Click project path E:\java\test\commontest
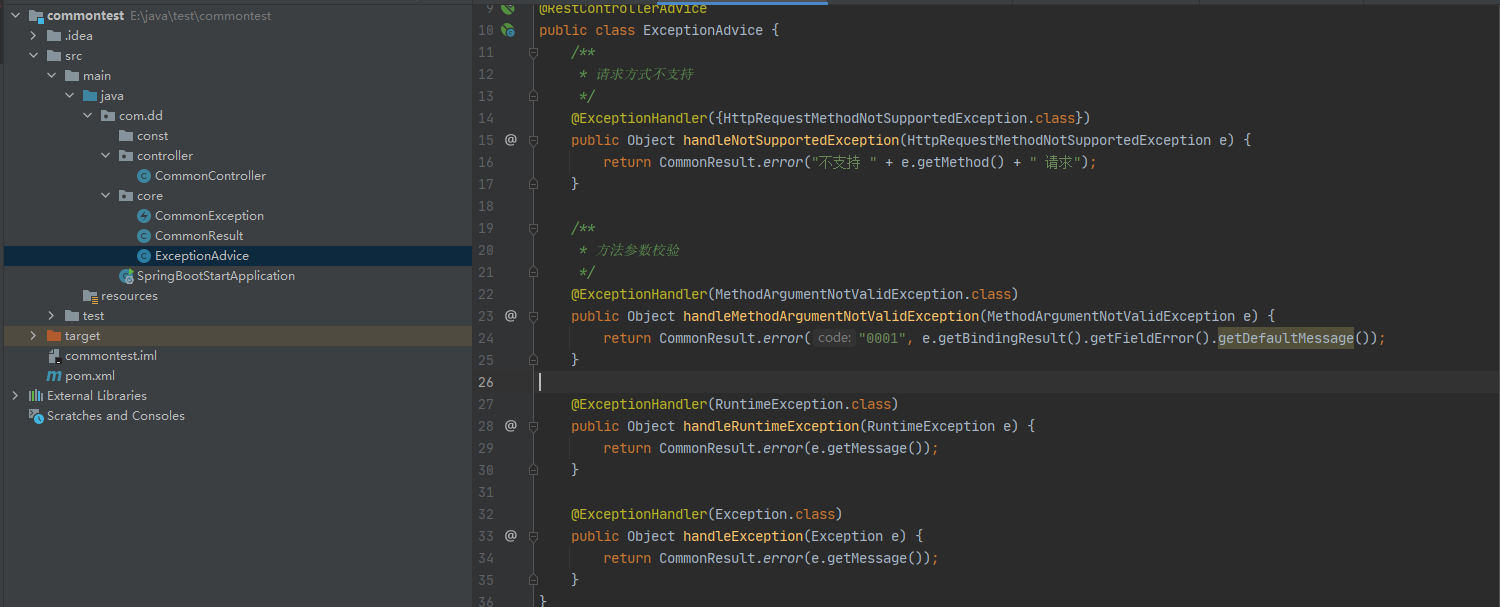1500x607 pixels. point(200,16)
